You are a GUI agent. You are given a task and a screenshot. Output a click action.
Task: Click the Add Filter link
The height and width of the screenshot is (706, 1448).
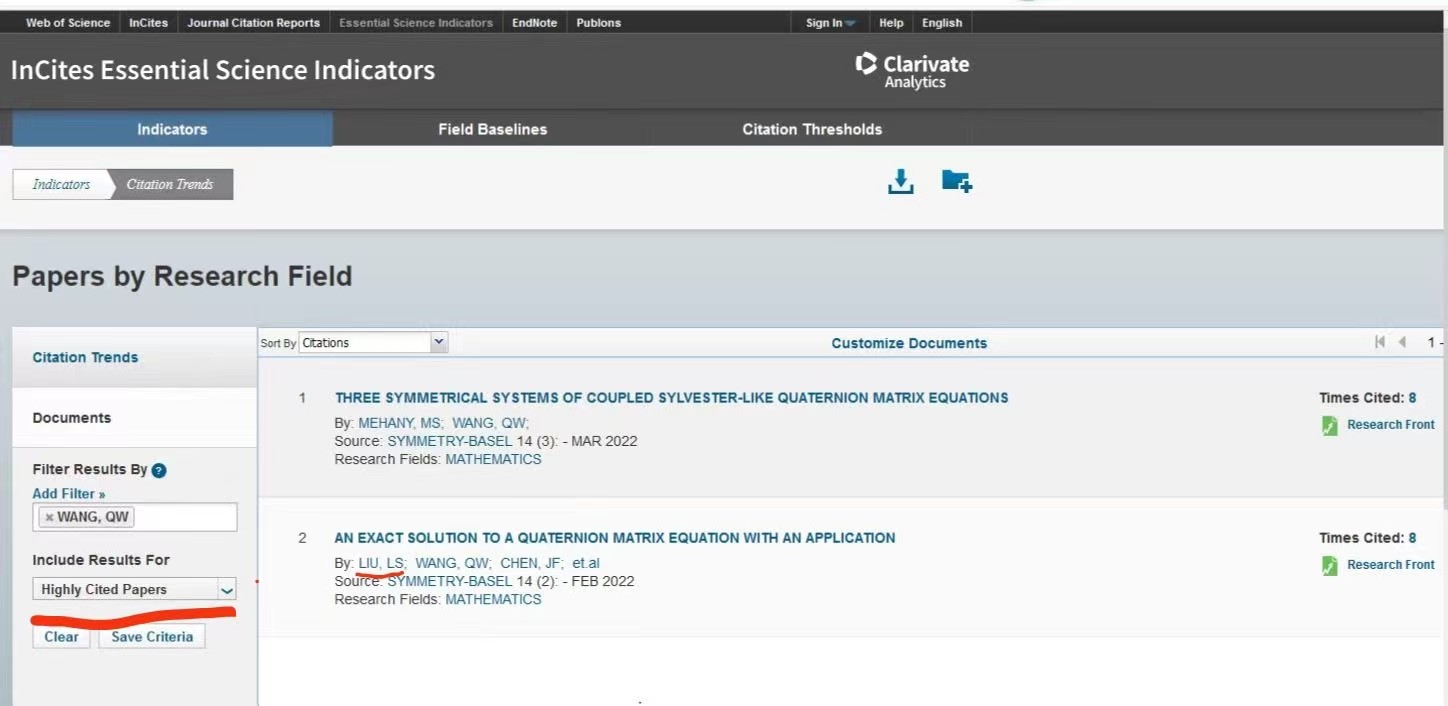68,494
